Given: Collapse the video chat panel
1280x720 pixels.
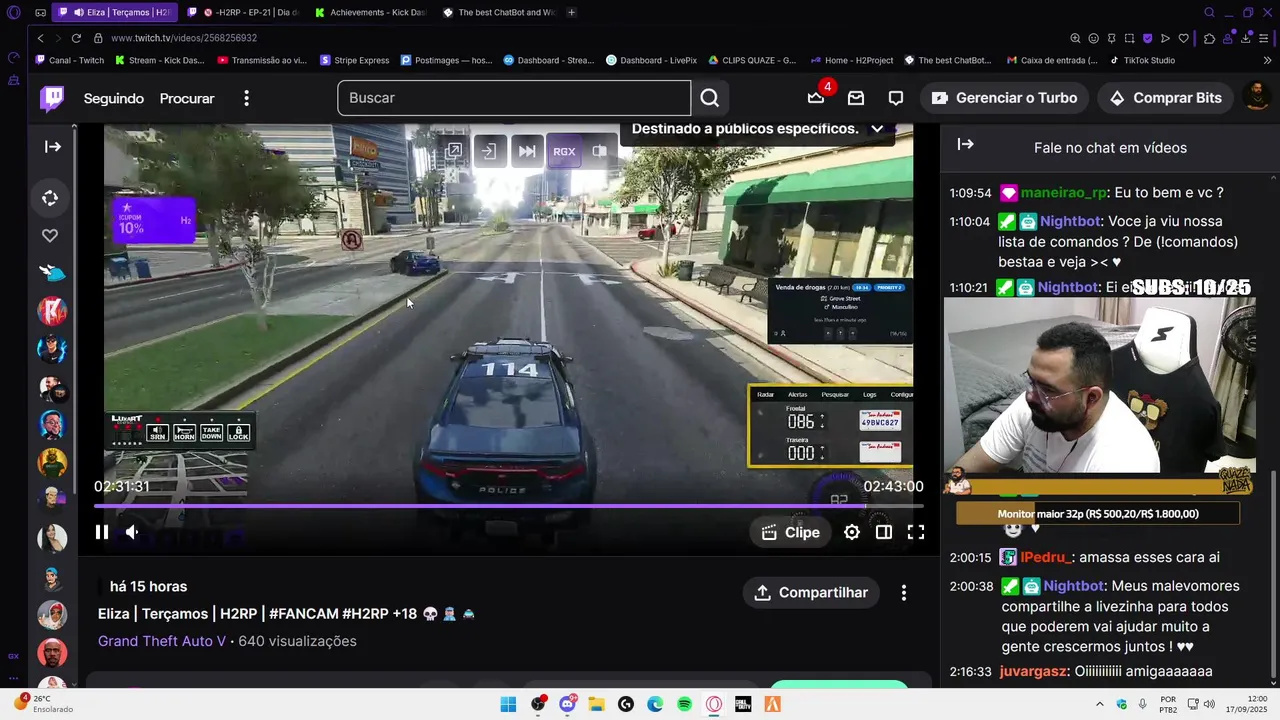Looking at the screenshot, I should (x=965, y=145).
